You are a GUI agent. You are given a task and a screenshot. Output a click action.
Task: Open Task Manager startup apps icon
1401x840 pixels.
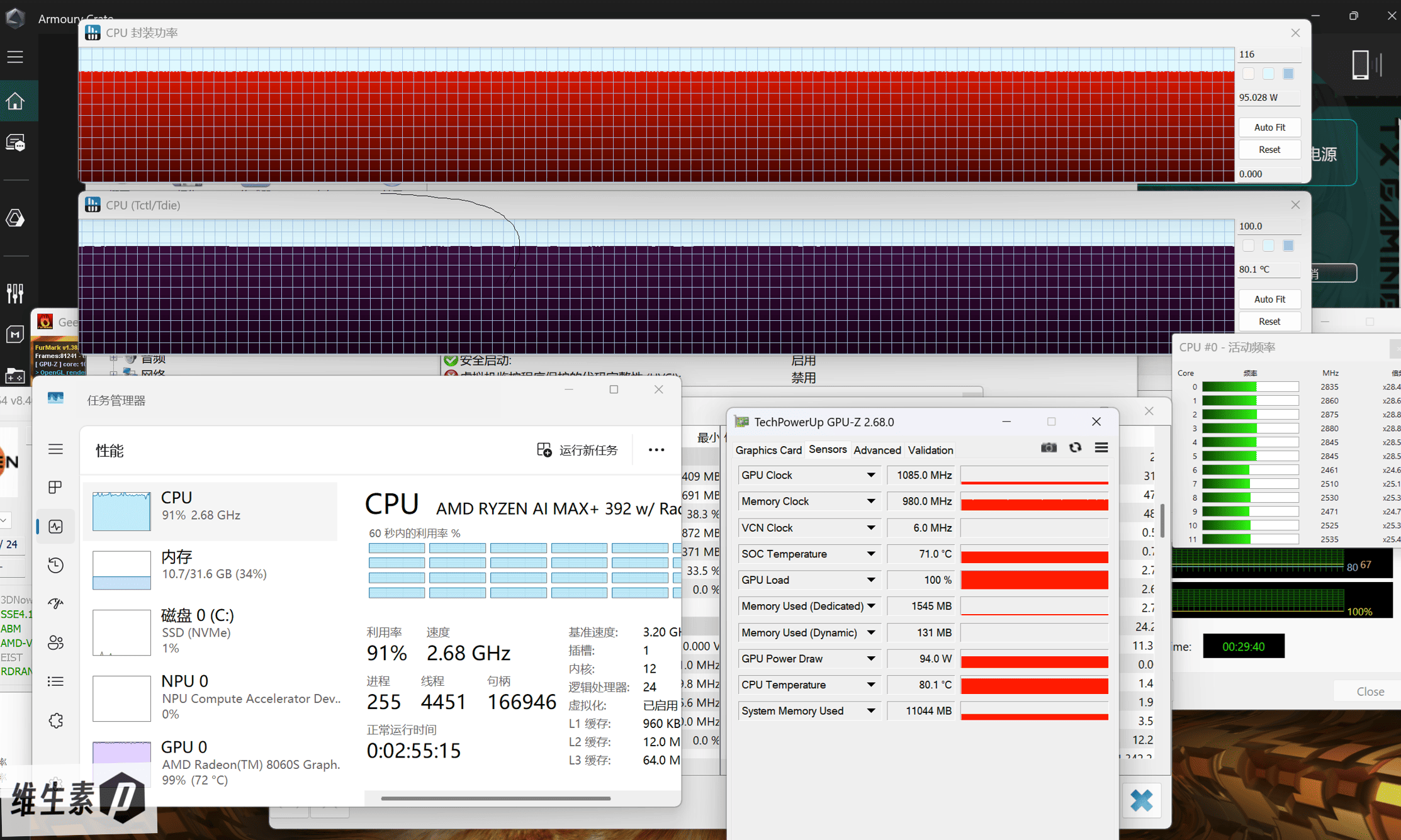(x=56, y=603)
